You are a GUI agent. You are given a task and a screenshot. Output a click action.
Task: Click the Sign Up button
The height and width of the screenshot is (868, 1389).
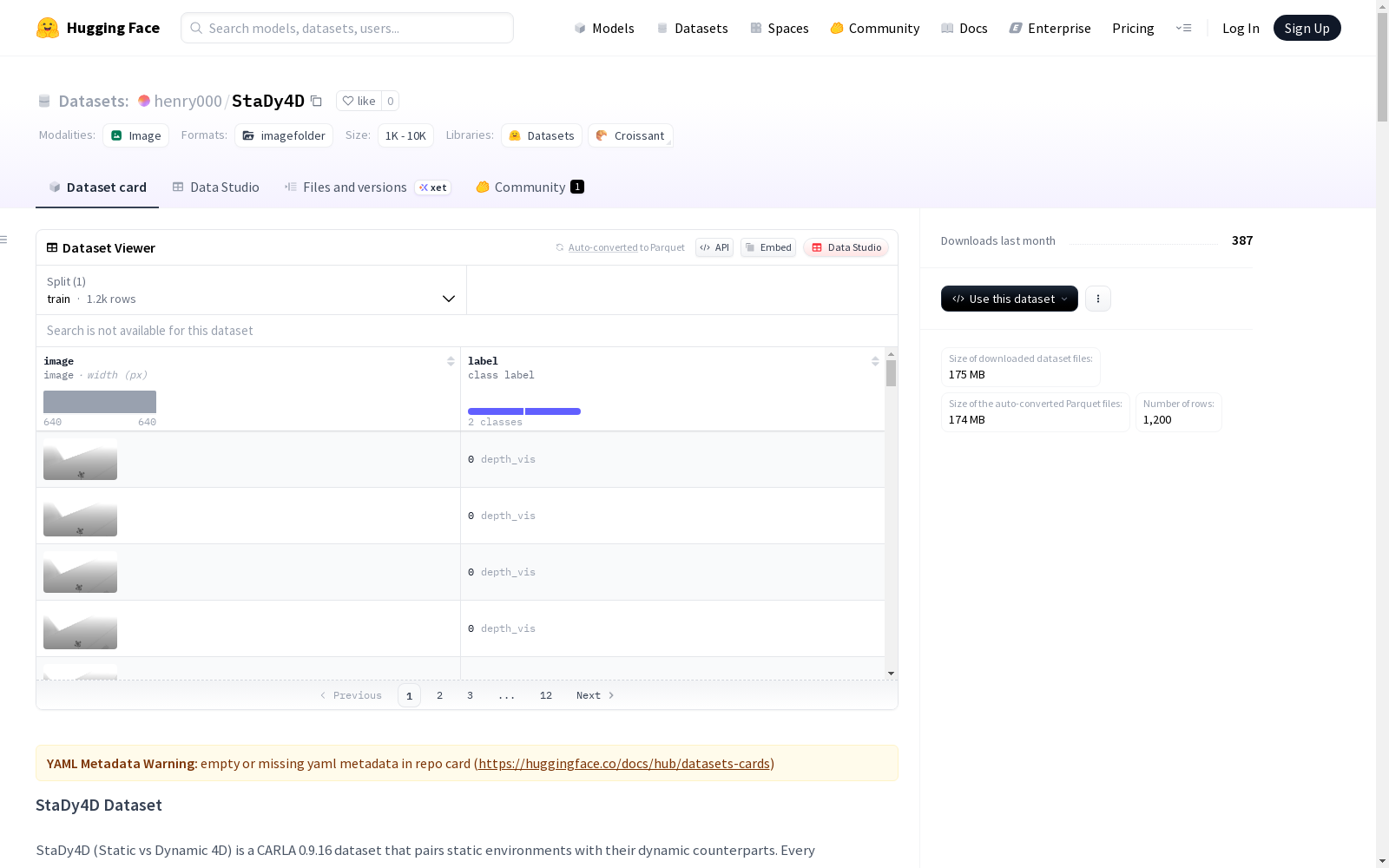(1307, 28)
